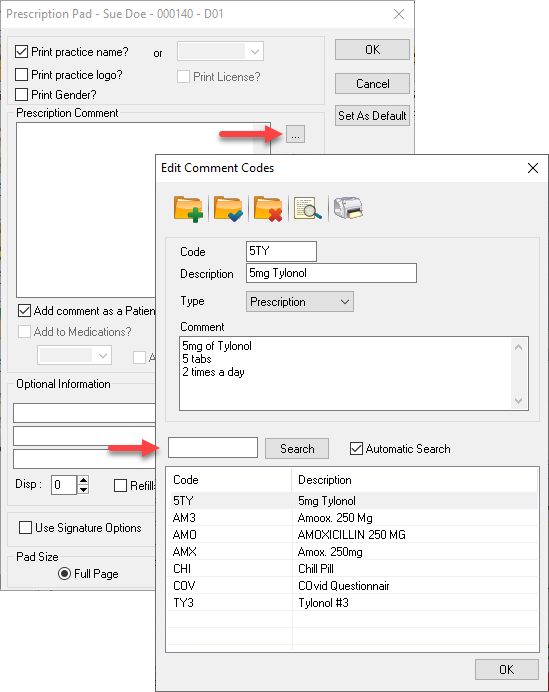
Task: Click the printer icon in toolbar
Action: click(x=348, y=208)
